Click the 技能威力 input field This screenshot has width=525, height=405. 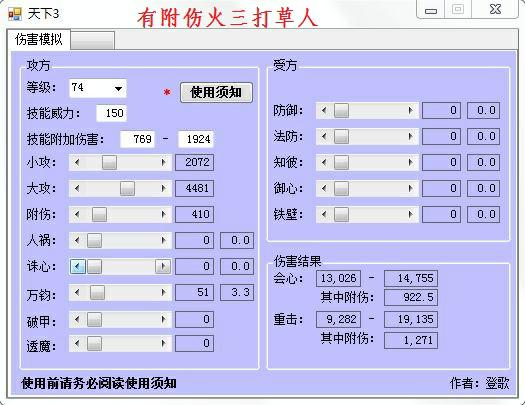(111, 113)
